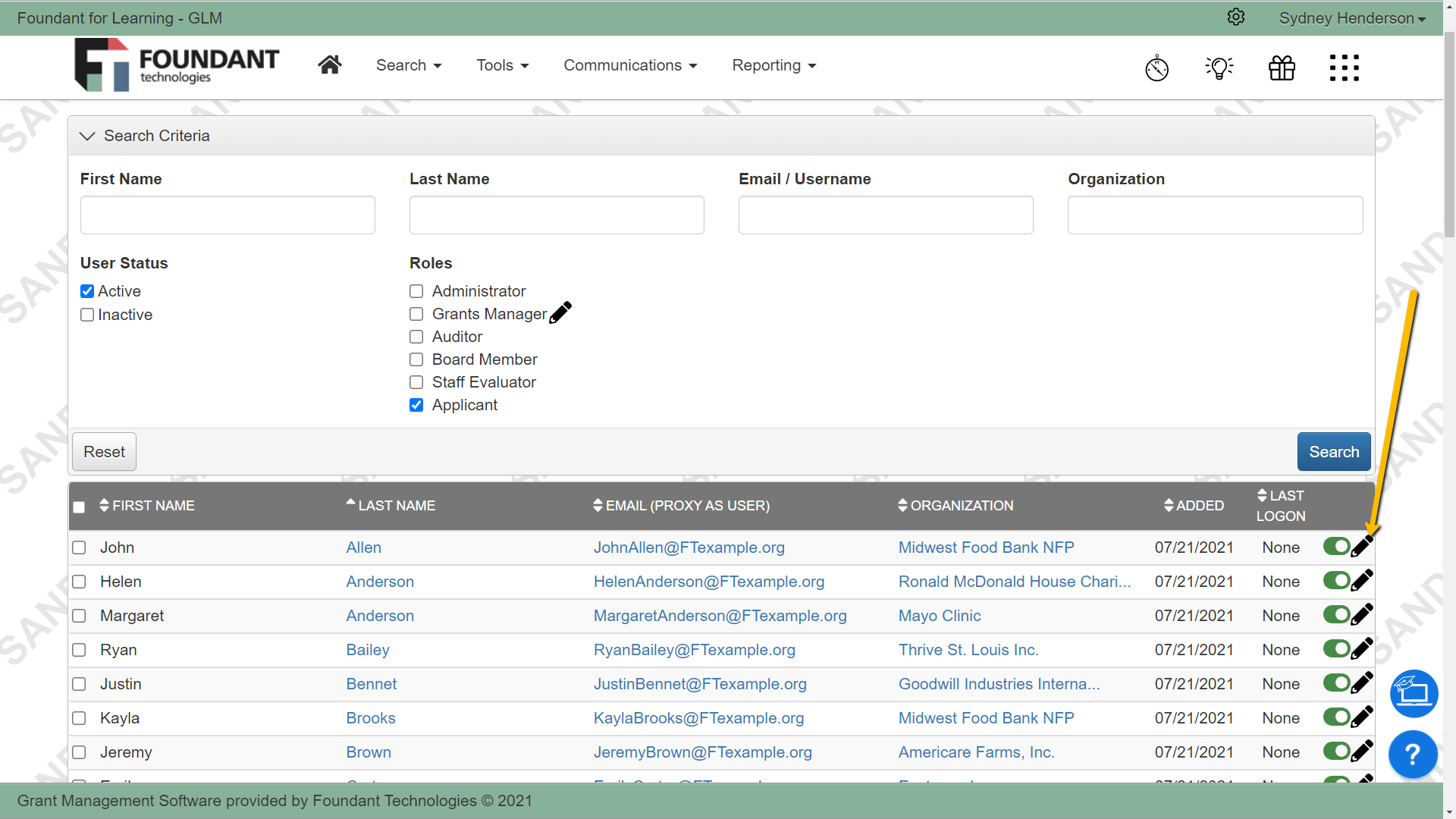Viewport: 1456px width, 819px height.
Task: Check the Board Member role
Action: pos(416,359)
